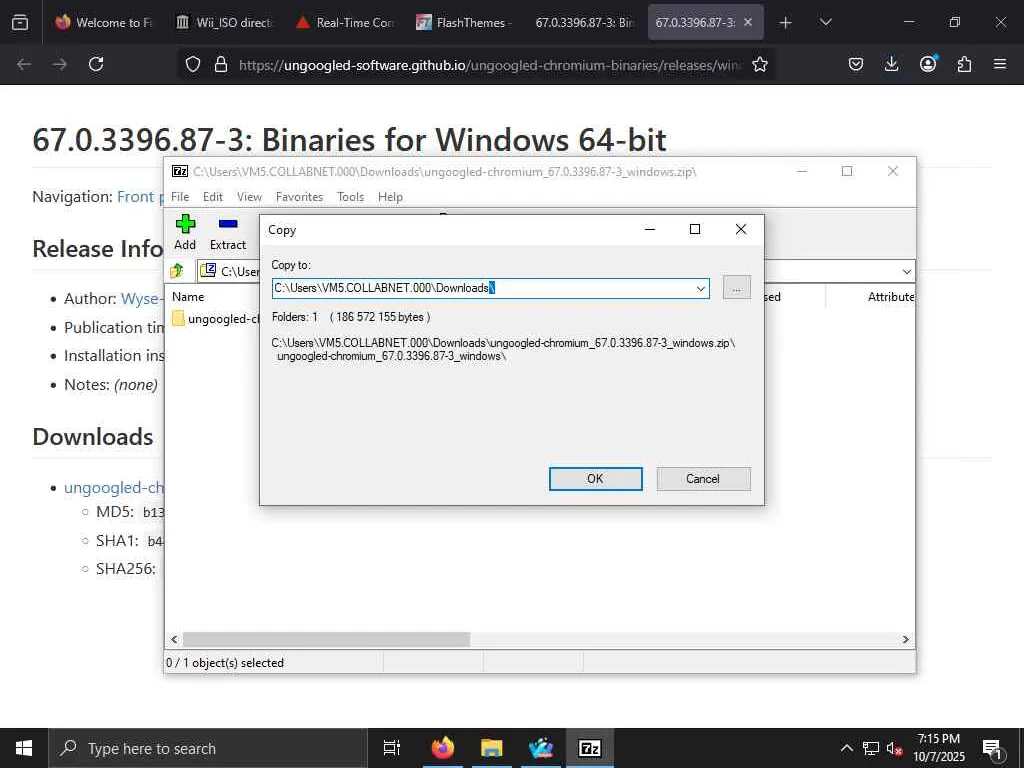Switch to the Real-Time Corruptor tab
The width and height of the screenshot is (1024, 768).
point(344,22)
